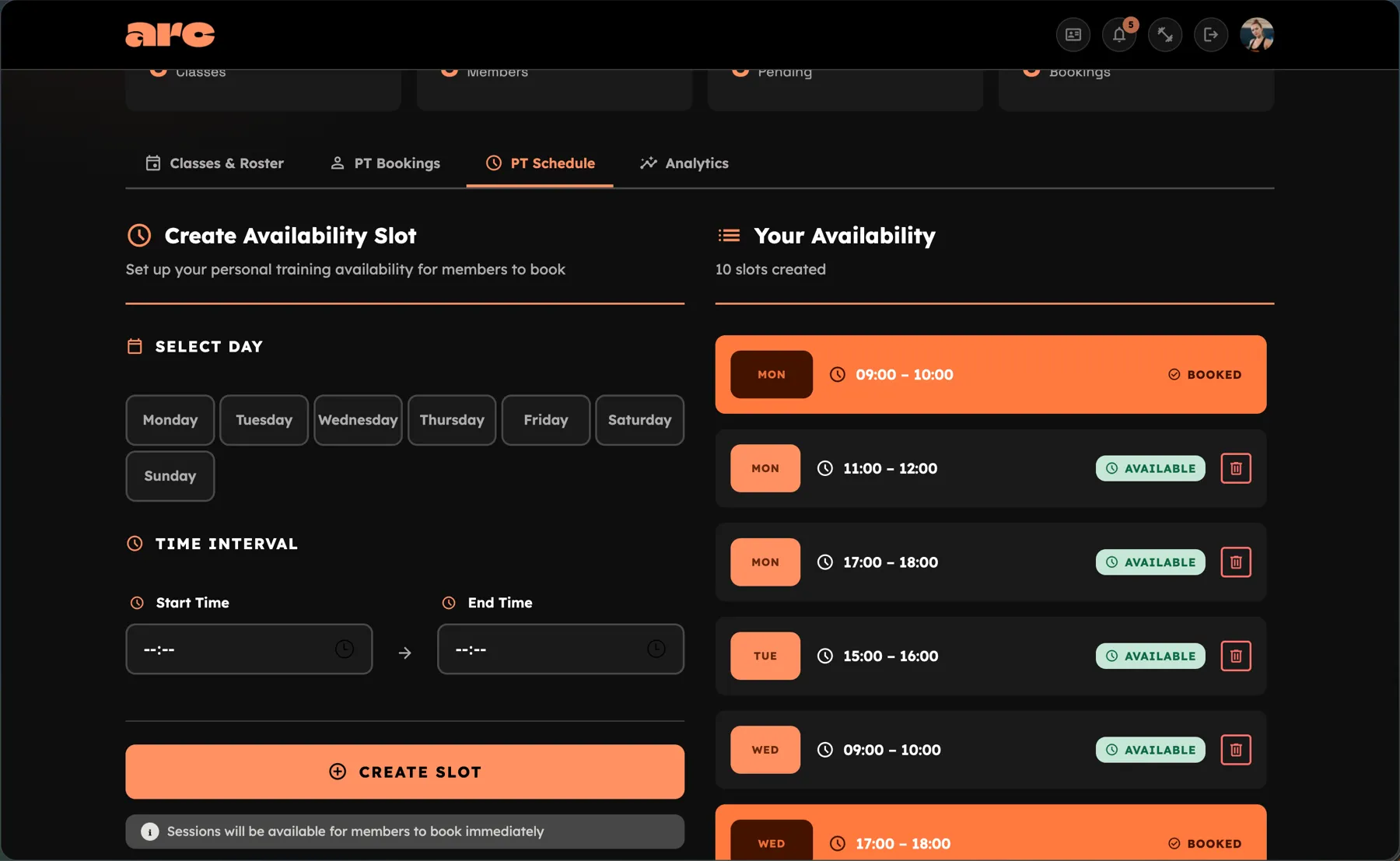The image size is (1400, 861).
Task: Click the logout icon in header
Action: tap(1211, 34)
